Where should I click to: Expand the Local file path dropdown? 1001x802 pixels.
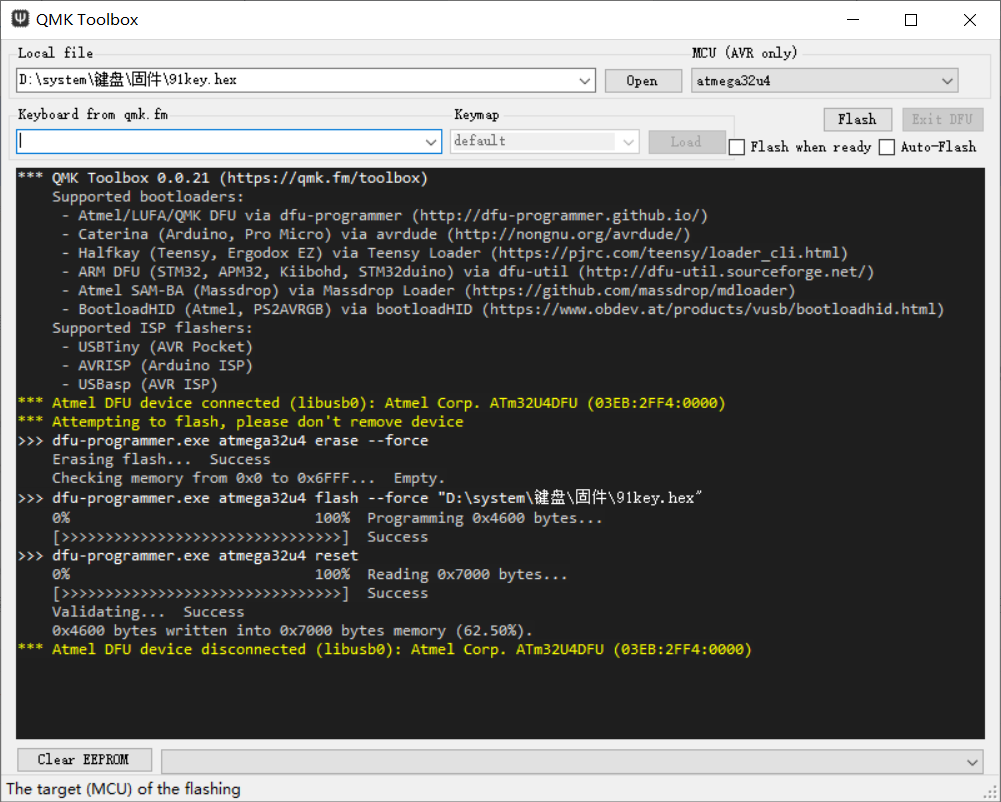585,81
